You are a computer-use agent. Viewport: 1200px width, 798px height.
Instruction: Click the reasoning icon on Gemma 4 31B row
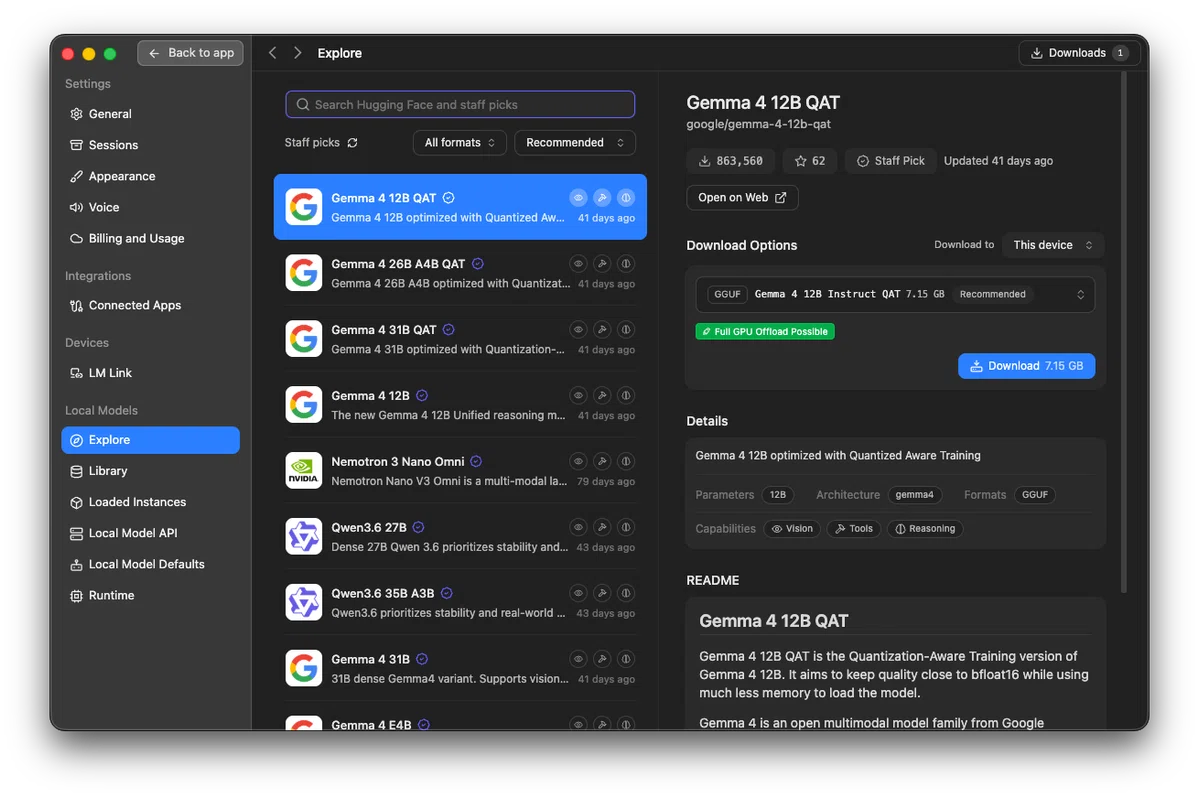(x=626, y=660)
